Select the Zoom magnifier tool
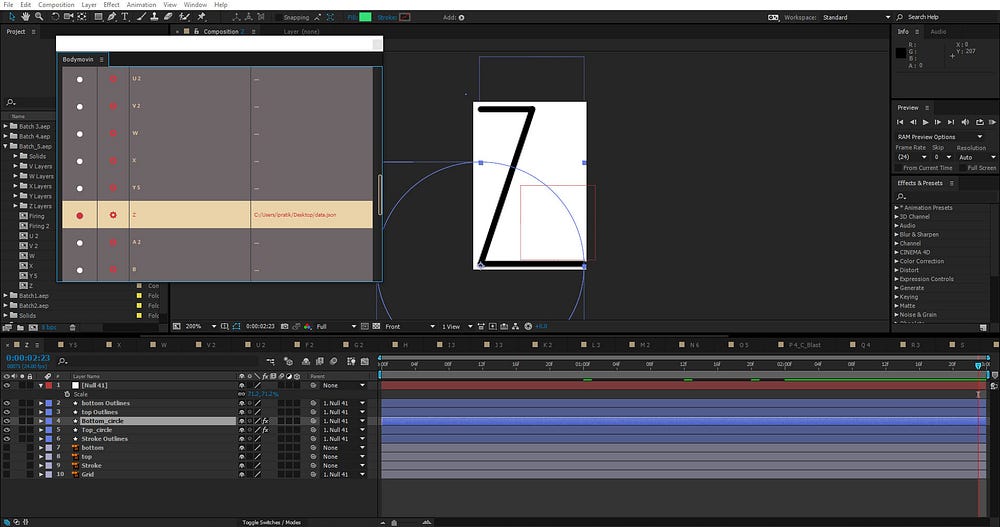Screen dimensions: 1000x527 pos(39,17)
